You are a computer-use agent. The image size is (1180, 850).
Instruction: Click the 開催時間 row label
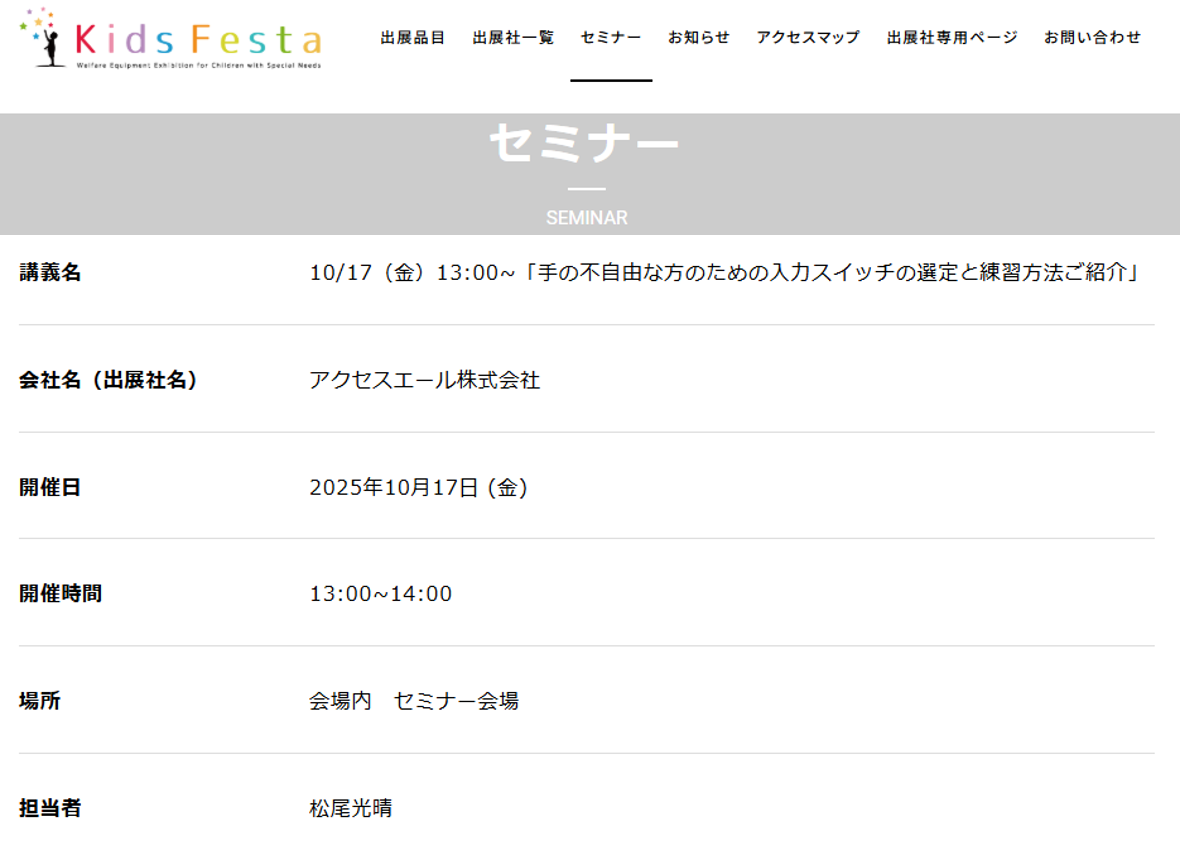click(x=60, y=593)
